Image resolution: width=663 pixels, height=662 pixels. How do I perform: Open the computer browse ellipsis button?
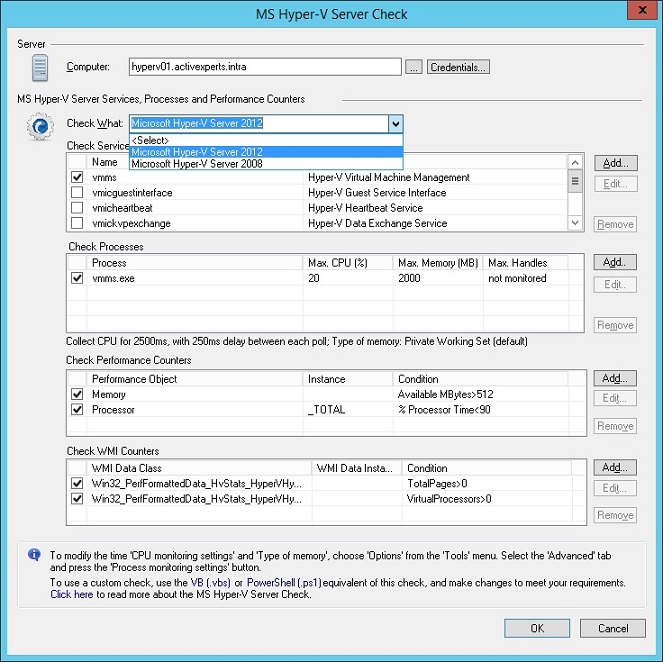coord(414,67)
